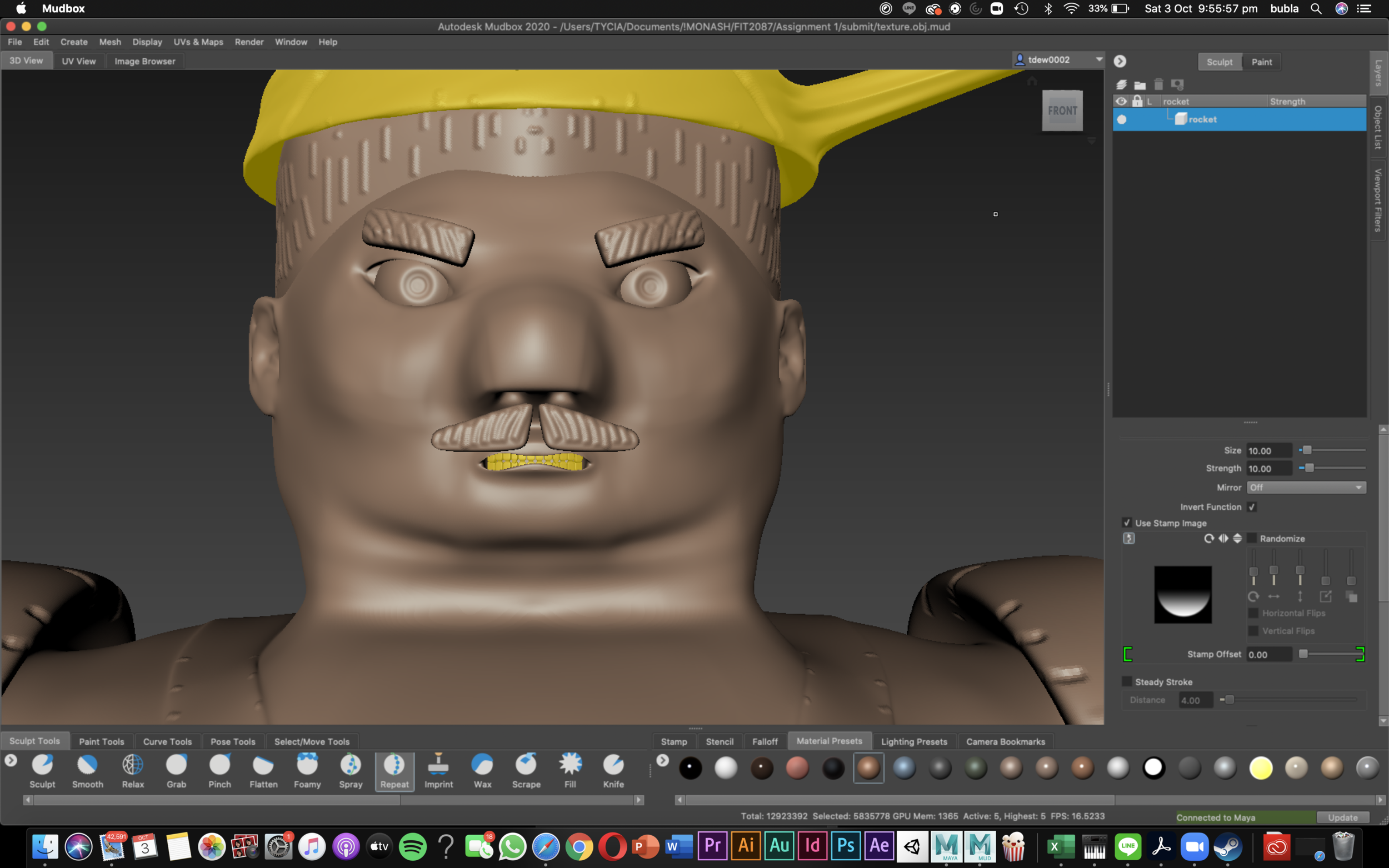
Task: Activate the Knife tool
Action: tap(613, 770)
